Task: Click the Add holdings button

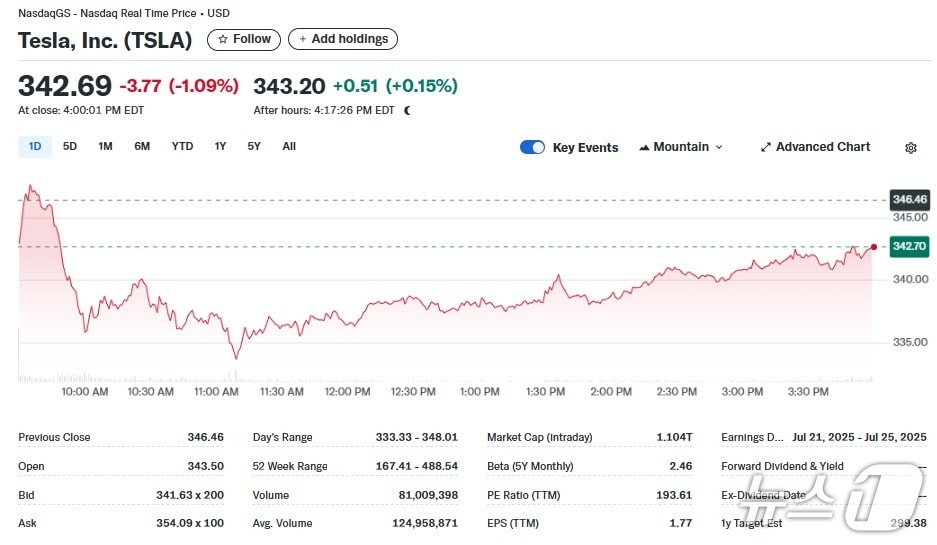Action: (x=343, y=39)
